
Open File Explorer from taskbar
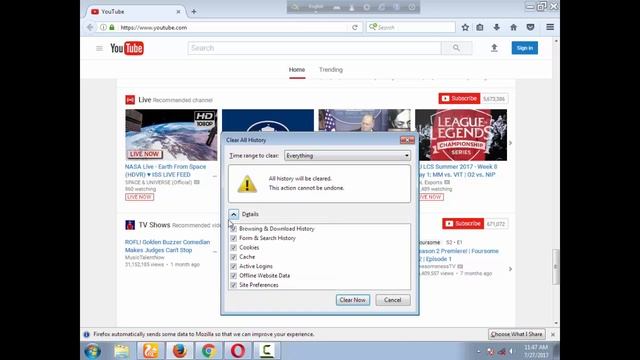click(122, 351)
